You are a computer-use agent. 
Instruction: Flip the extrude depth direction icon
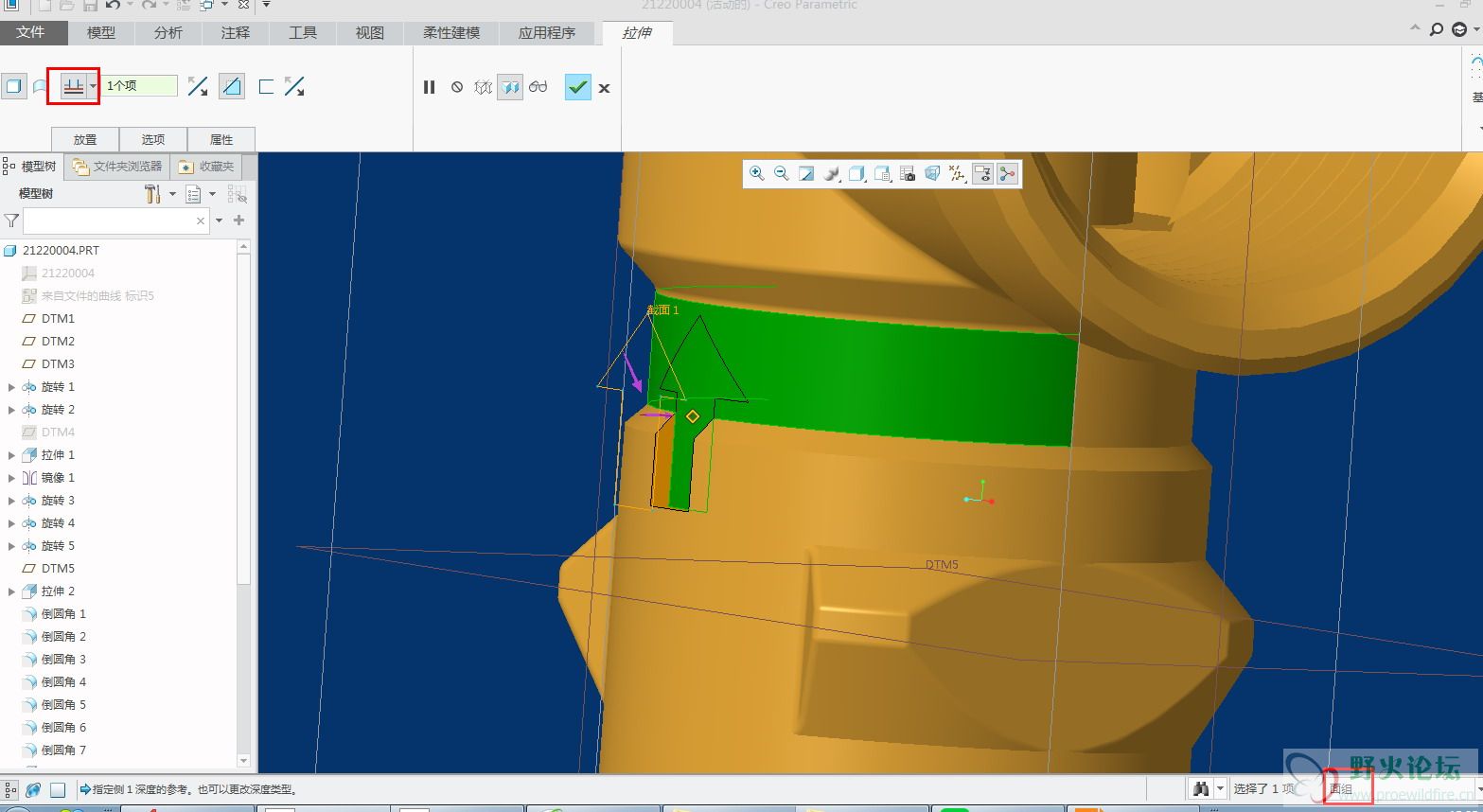click(198, 87)
